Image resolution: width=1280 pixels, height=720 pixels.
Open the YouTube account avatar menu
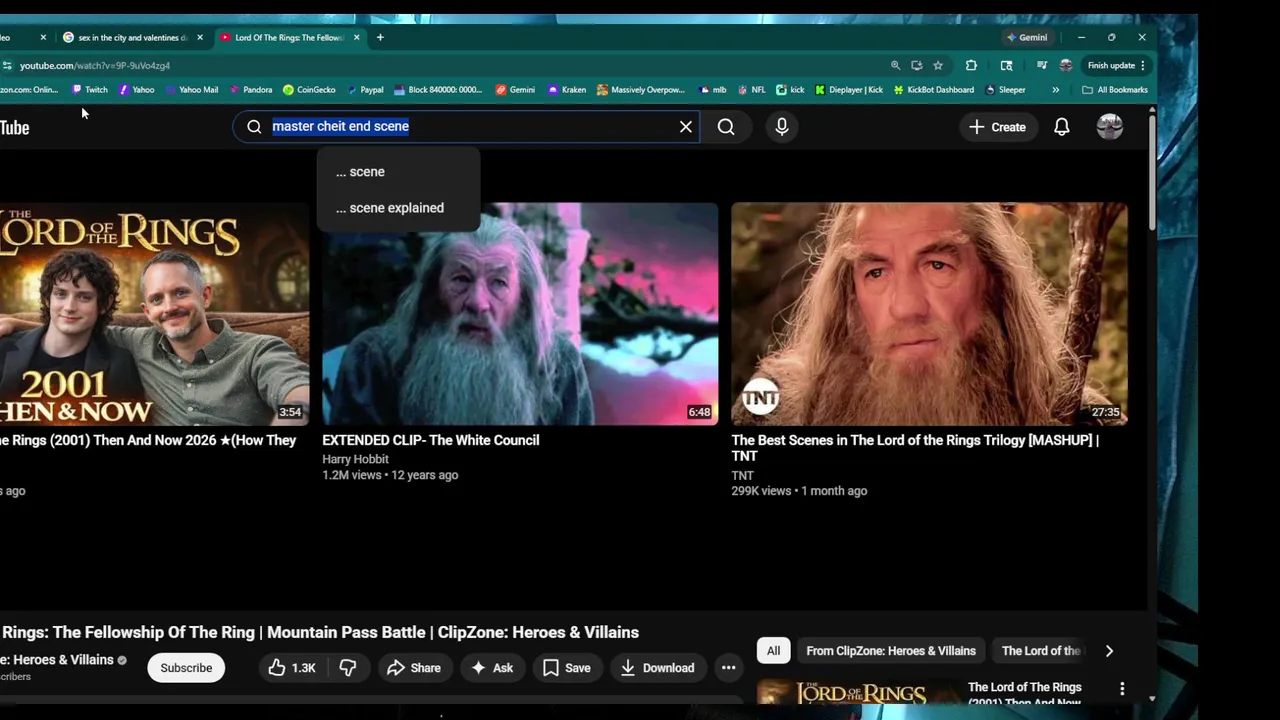1110,127
